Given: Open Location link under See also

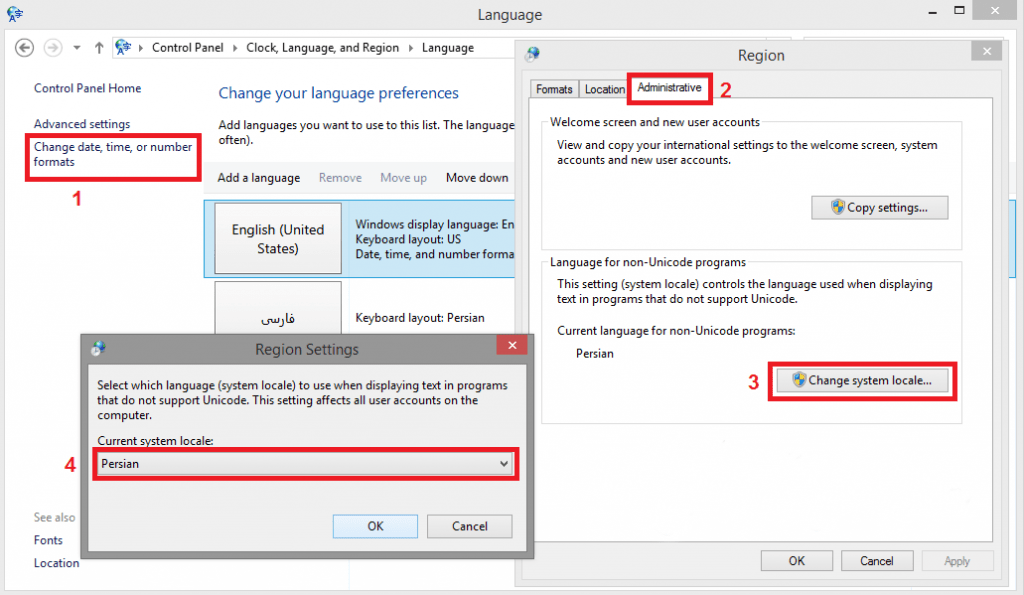Looking at the screenshot, I should pos(56,563).
